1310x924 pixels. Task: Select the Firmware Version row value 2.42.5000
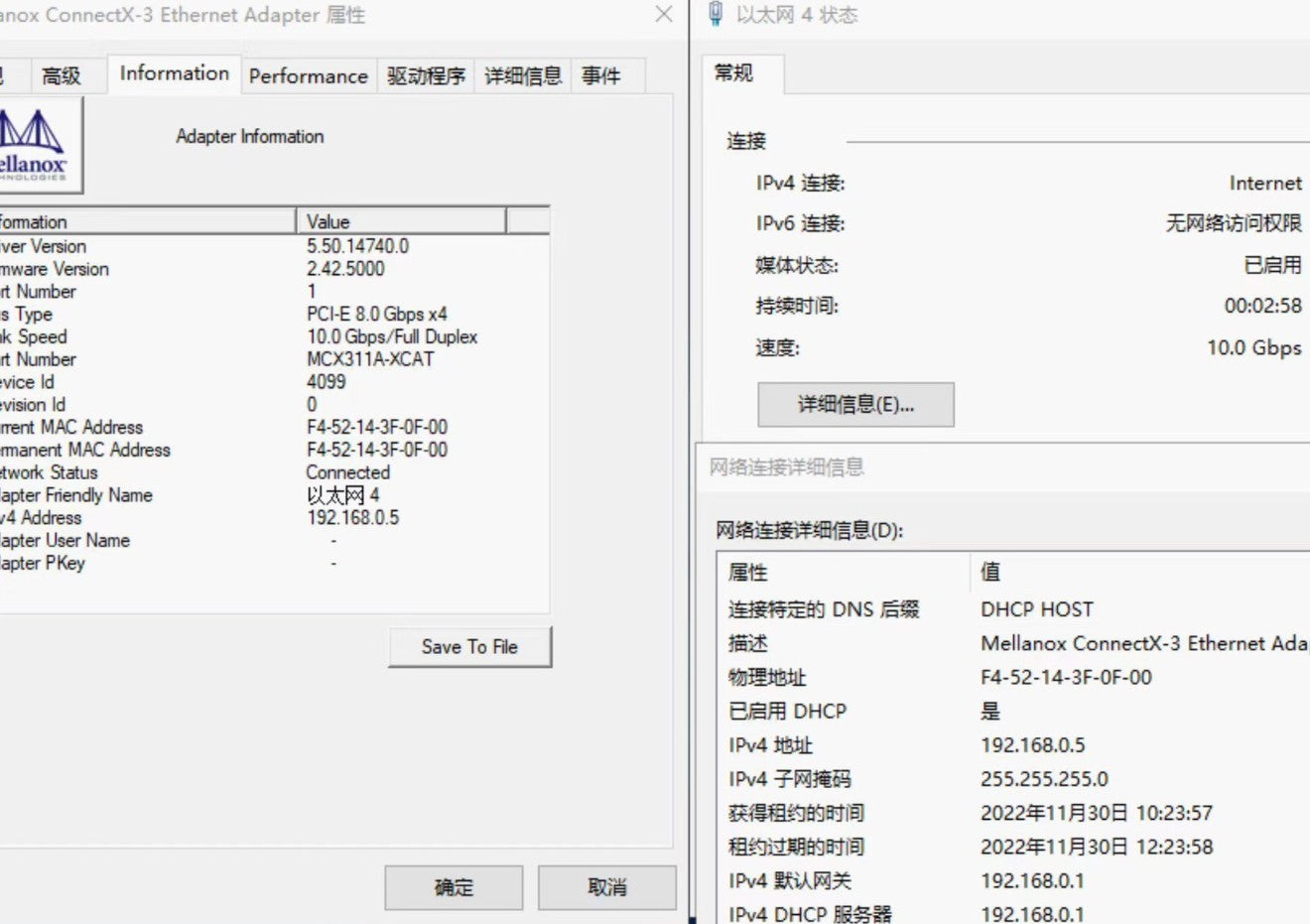click(x=345, y=269)
